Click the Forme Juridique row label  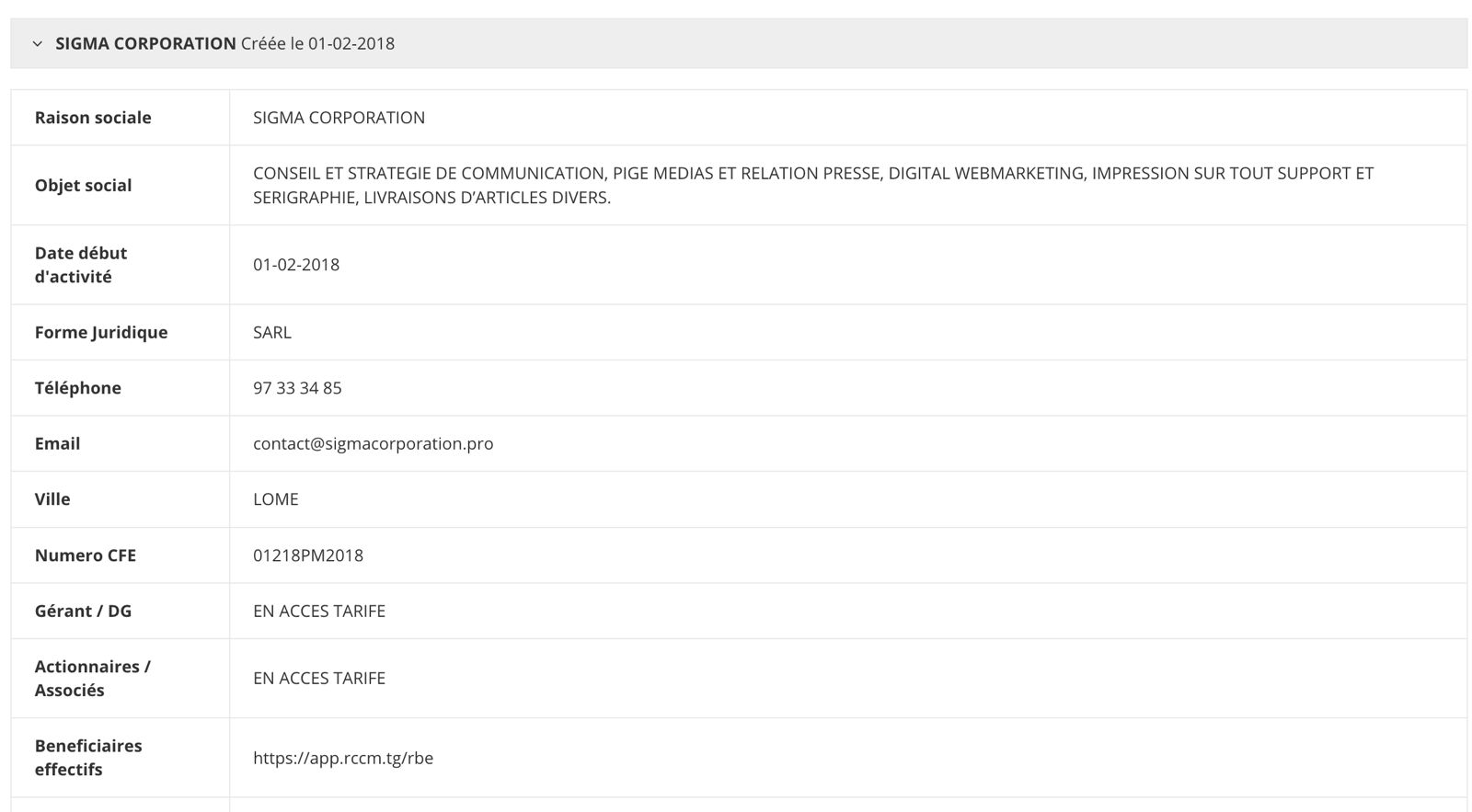point(101,332)
